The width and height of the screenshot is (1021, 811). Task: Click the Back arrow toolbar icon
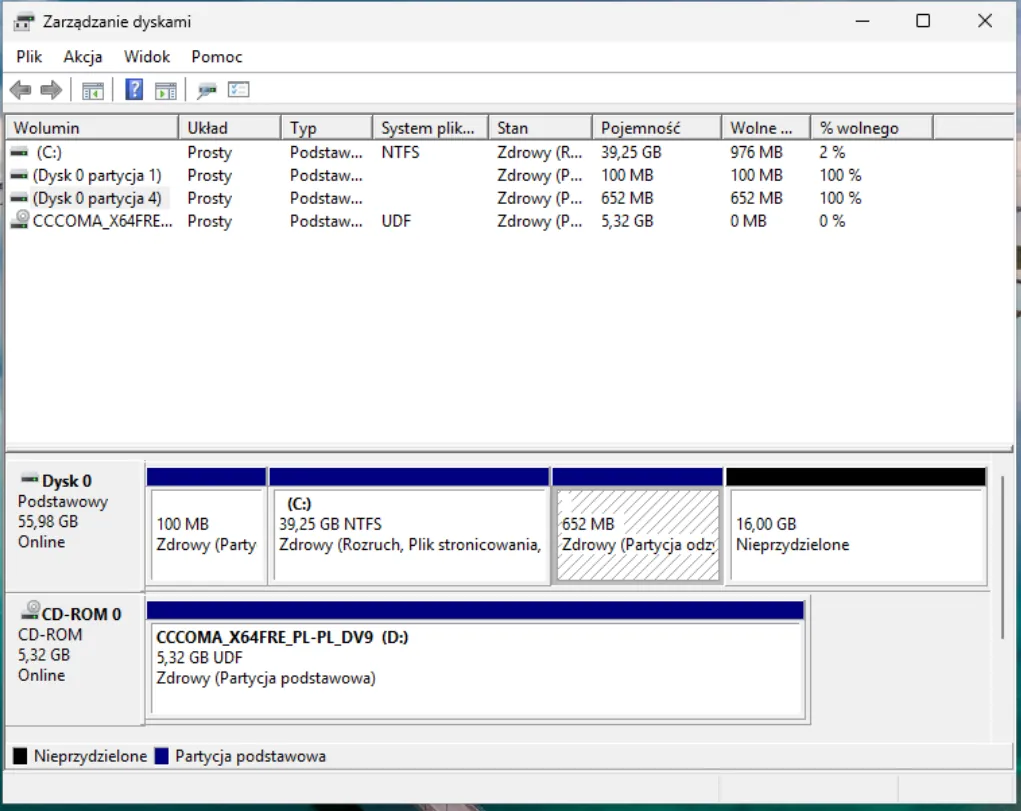[20, 90]
